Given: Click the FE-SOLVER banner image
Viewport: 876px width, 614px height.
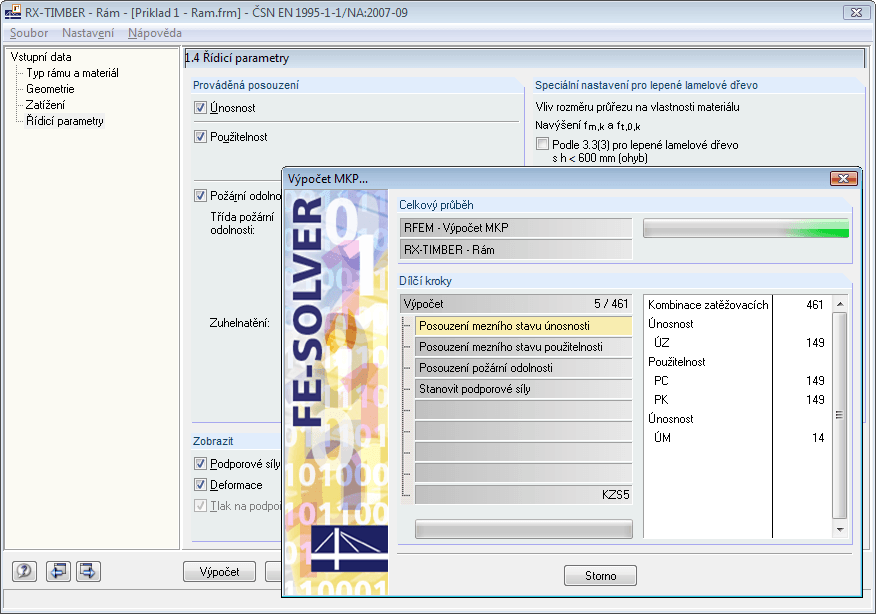Looking at the screenshot, I should click(336, 393).
